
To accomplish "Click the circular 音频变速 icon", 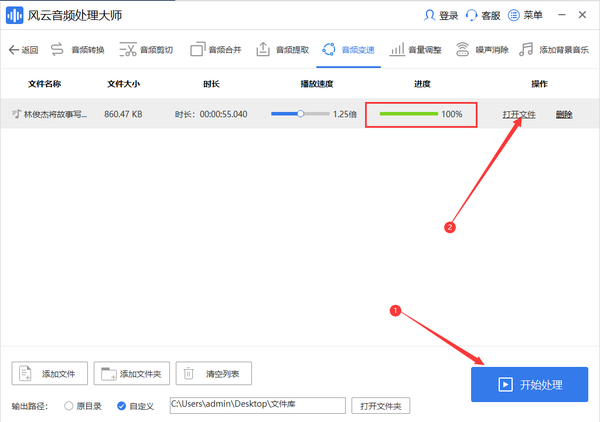I will (x=329, y=49).
